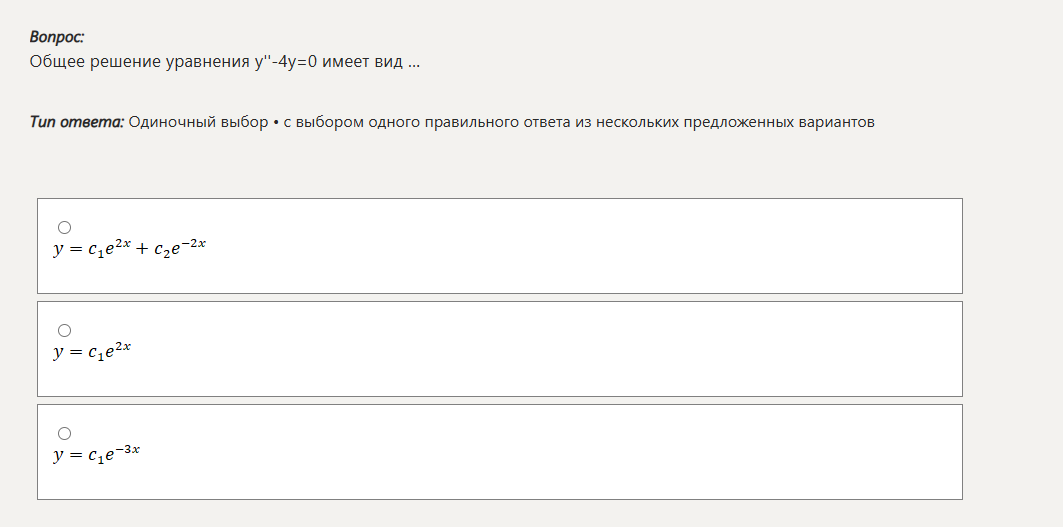Choose the radio button above y = c₁e²ˣ
Image resolution: width=1063 pixels, height=527 pixels.
tap(64, 330)
